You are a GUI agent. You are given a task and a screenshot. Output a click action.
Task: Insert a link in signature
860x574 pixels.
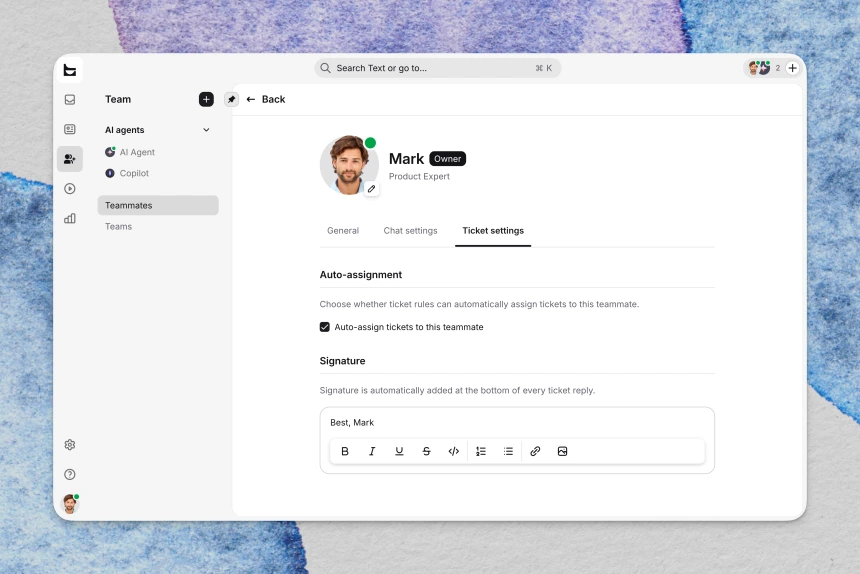point(535,451)
